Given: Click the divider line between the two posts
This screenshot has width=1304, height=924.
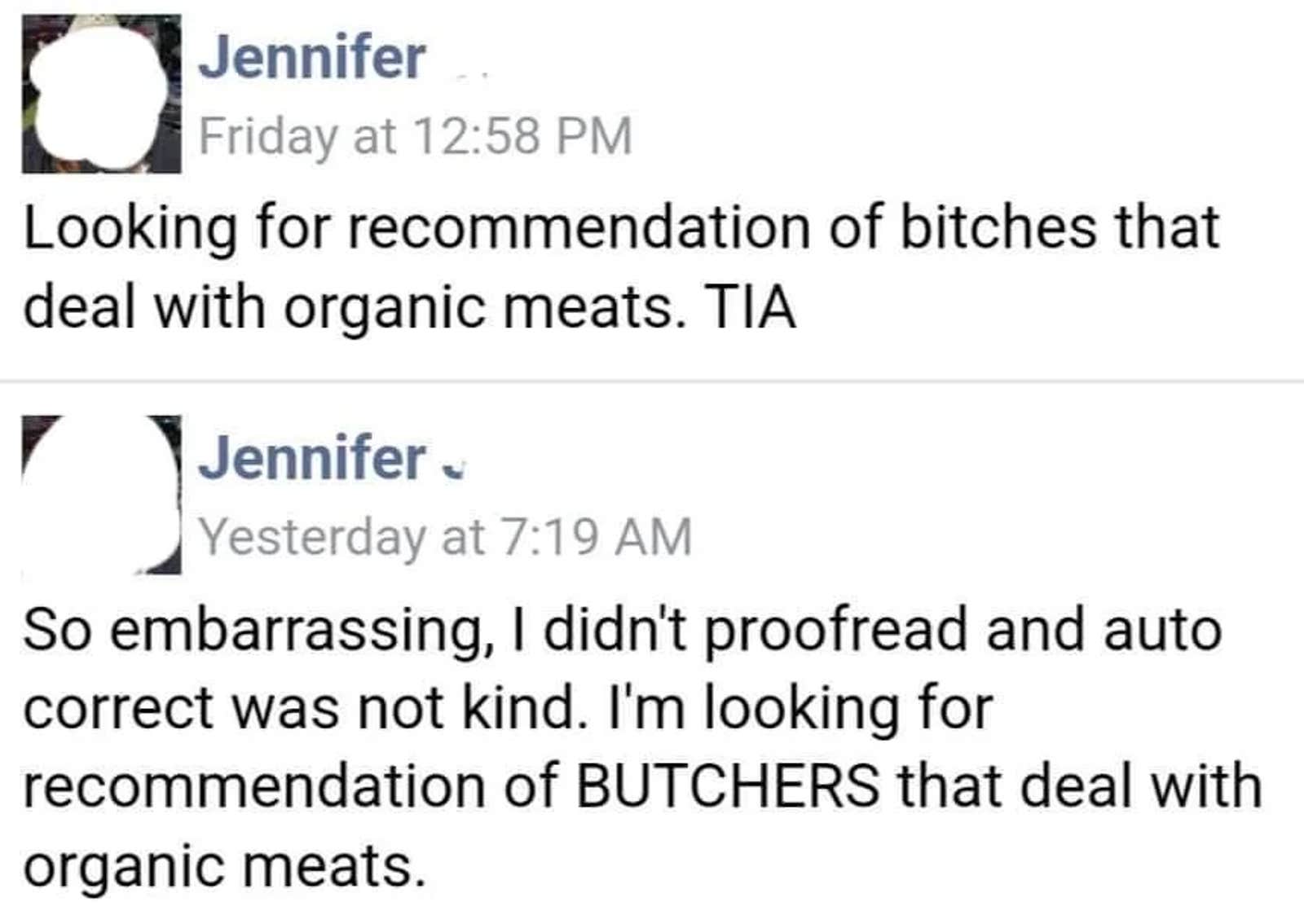Looking at the screenshot, I should [x=652, y=381].
